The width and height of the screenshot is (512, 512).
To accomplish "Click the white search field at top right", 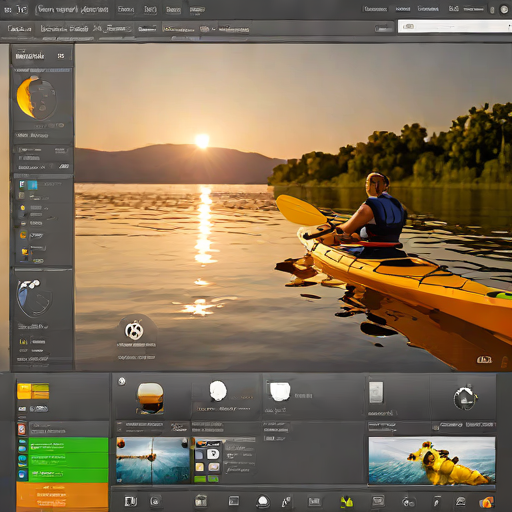I will 454,26.
